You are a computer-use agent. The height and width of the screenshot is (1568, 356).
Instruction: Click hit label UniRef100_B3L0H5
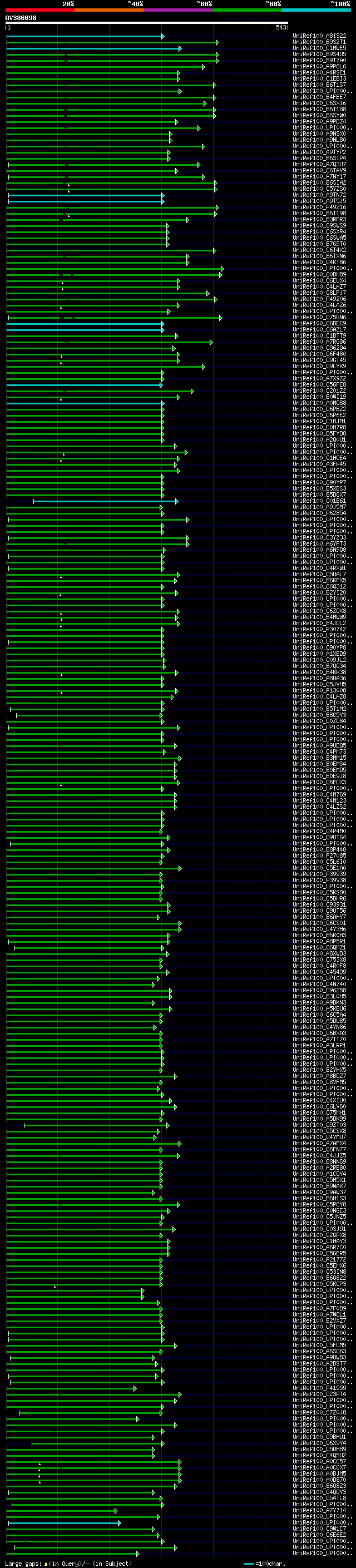(x=319, y=996)
